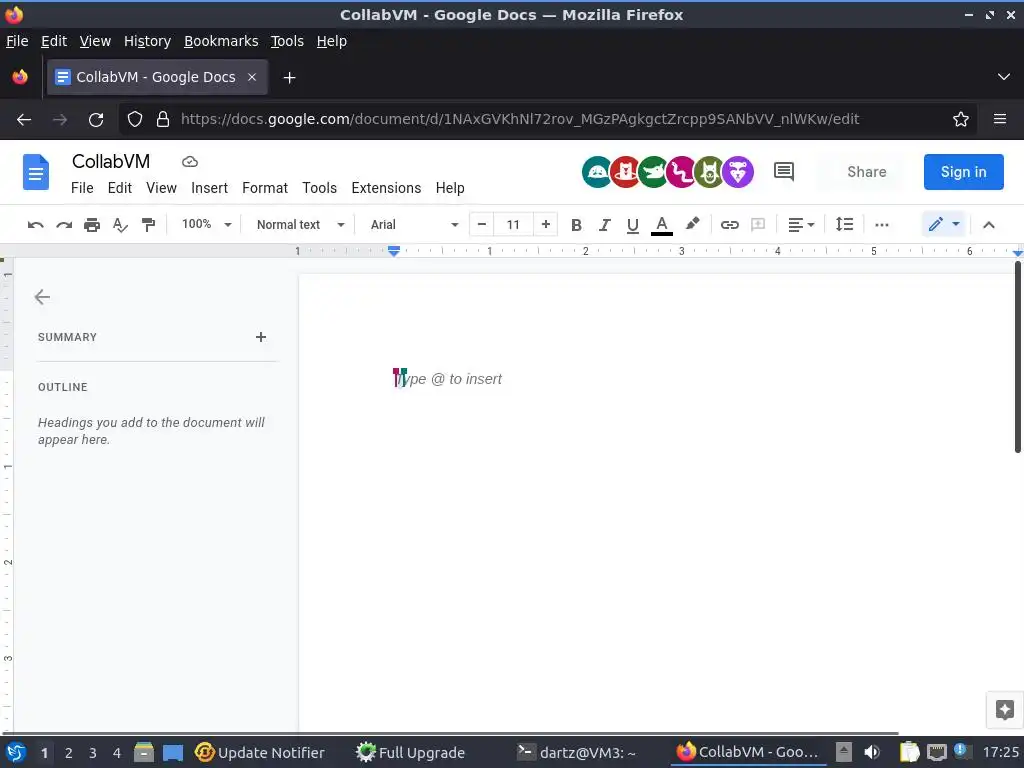Viewport: 1024px width, 768px height.
Task: Close document outline with back arrow
Action: tap(42, 297)
